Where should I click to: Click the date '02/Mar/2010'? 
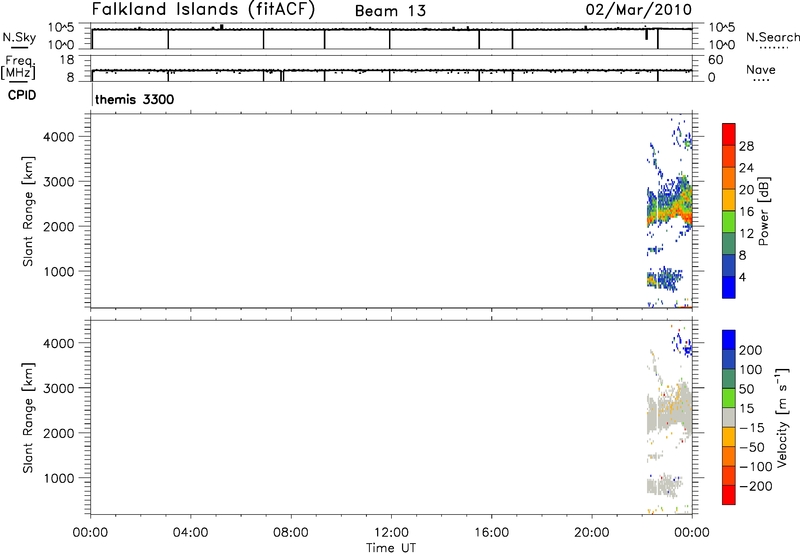pos(638,10)
